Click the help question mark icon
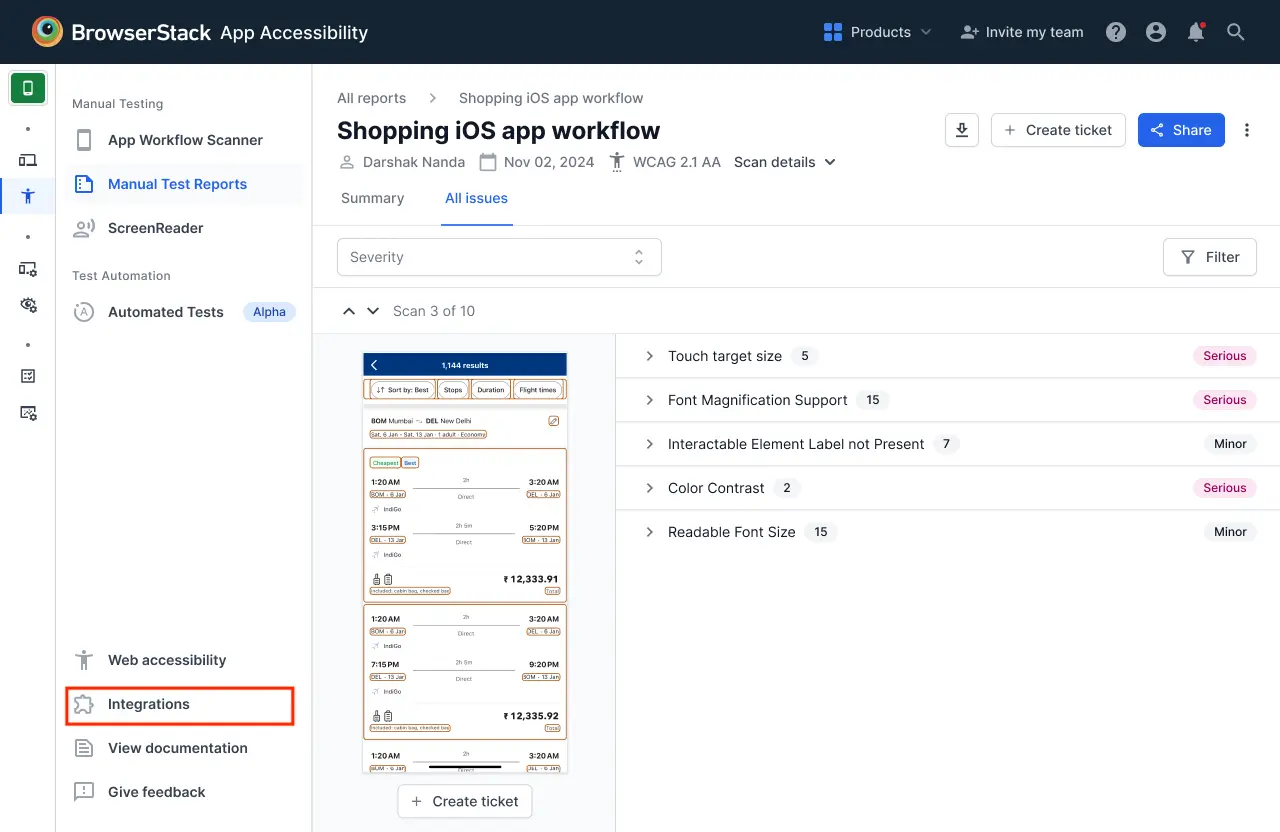 (x=1116, y=32)
